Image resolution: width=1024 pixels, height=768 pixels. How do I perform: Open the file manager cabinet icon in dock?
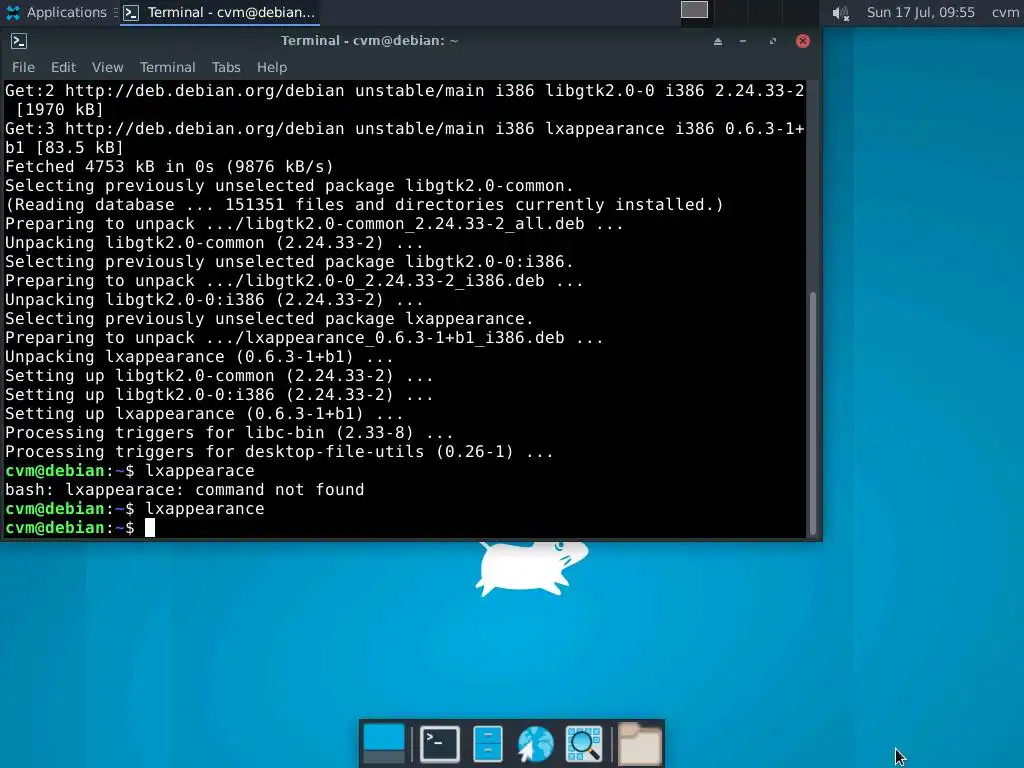[488, 744]
